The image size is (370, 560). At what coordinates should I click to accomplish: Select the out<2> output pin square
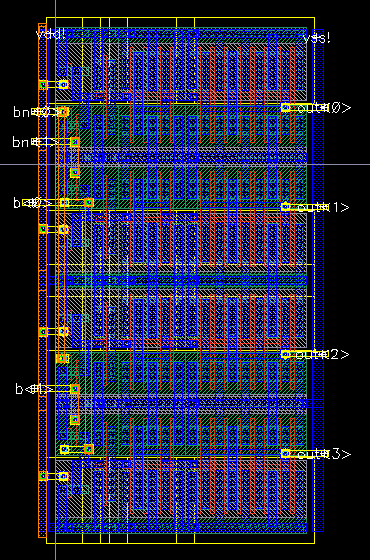click(285, 354)
